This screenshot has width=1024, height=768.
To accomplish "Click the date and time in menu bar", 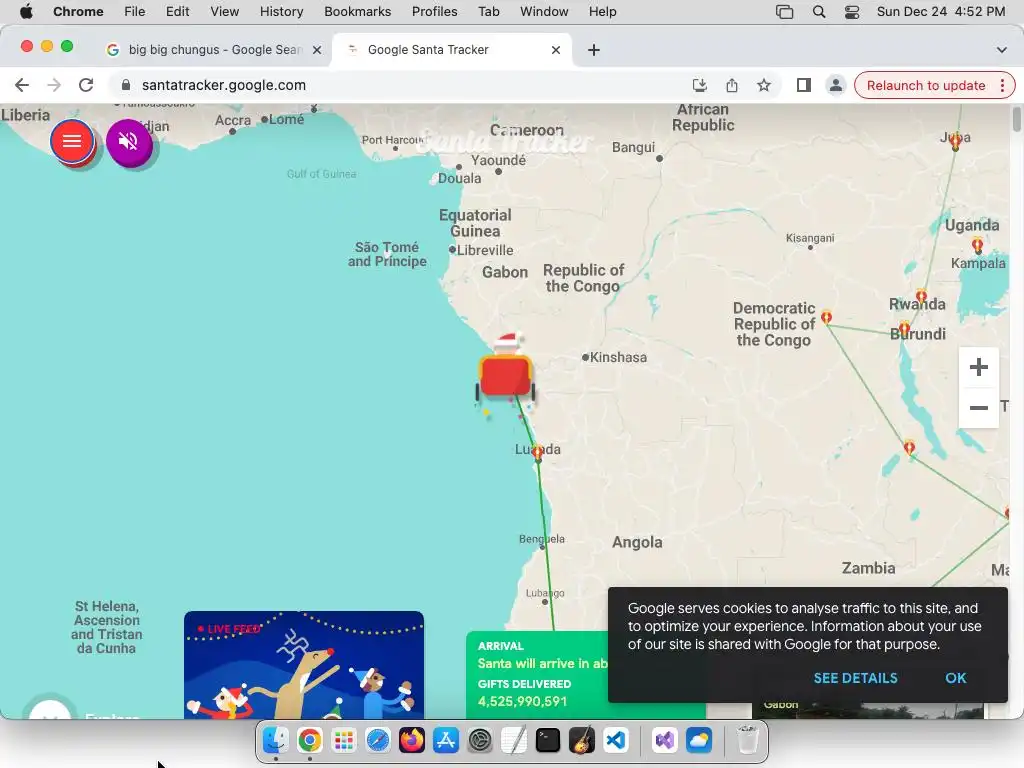I will [940, 12].
